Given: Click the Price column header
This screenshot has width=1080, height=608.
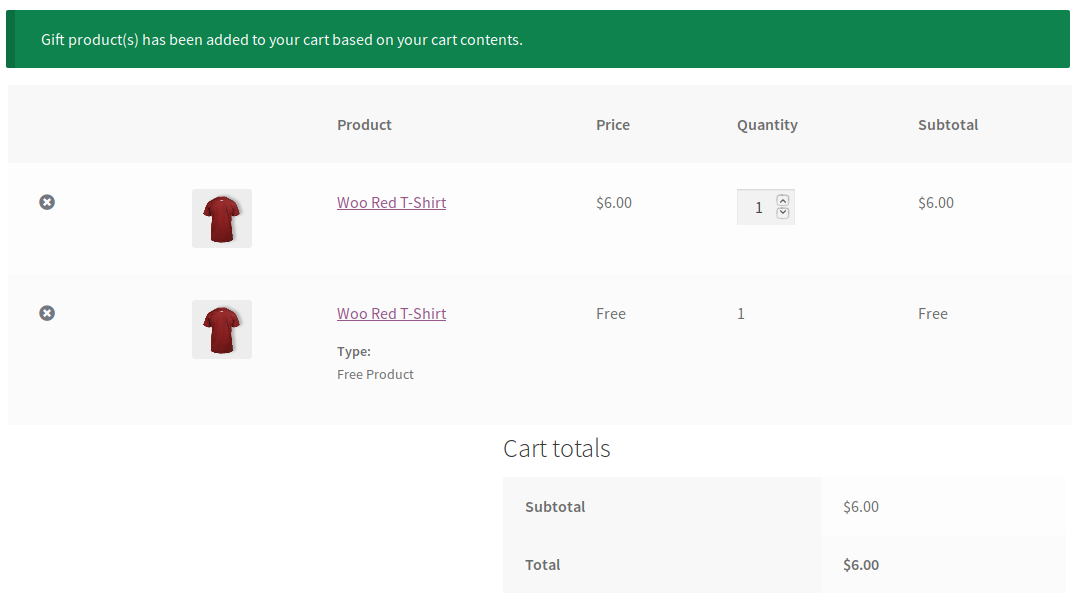Looking at the screenshot, I should [x=613, y=125].
